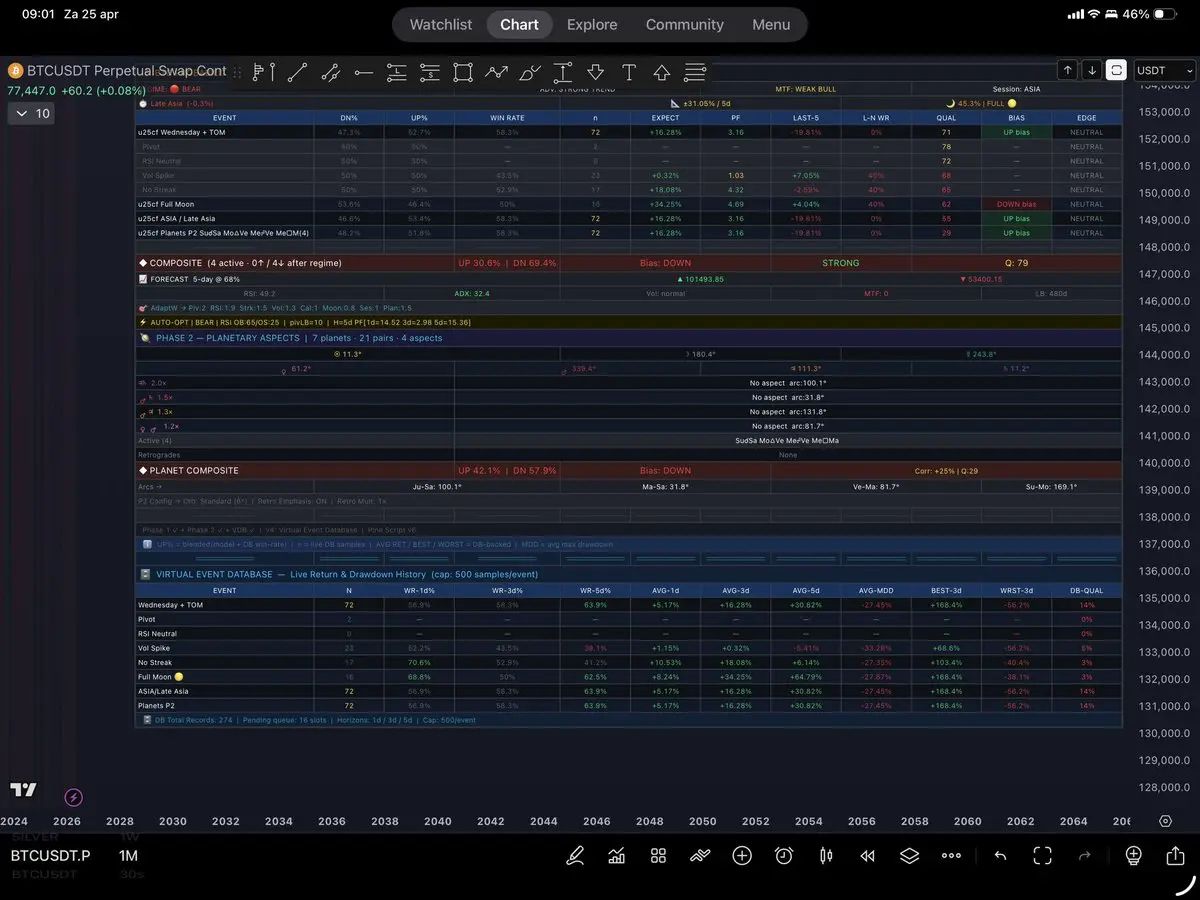Create an alert with the alarm clock icon
Screen dimensions: 1200x900
click(x=784, y=856)
